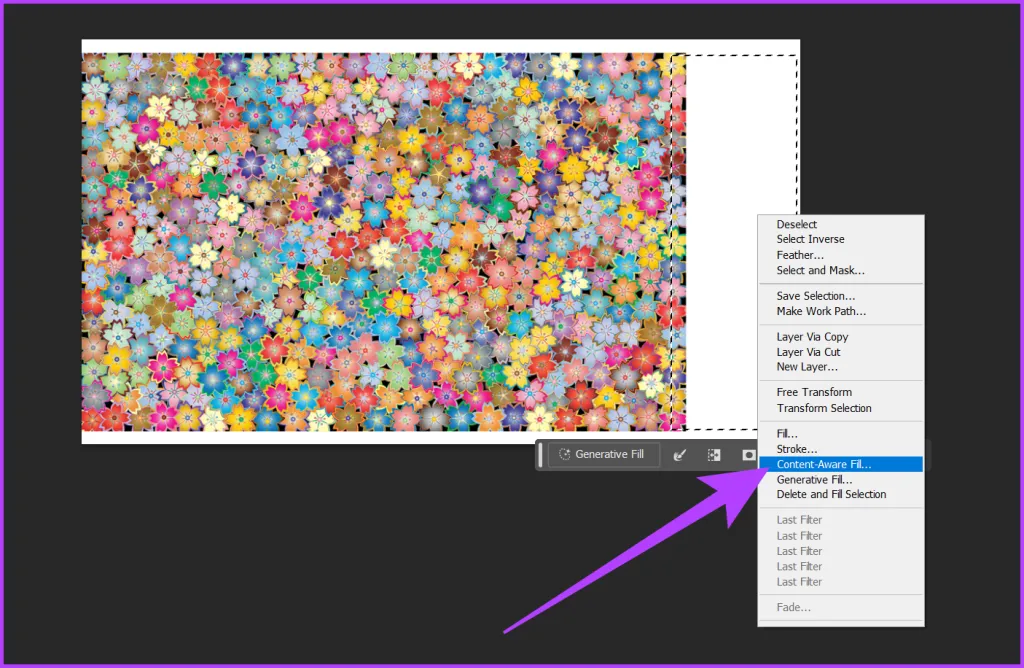Open Select and Mask... from the menu
The width and height of the screenshot is (1024, 668).
point(820,270)
